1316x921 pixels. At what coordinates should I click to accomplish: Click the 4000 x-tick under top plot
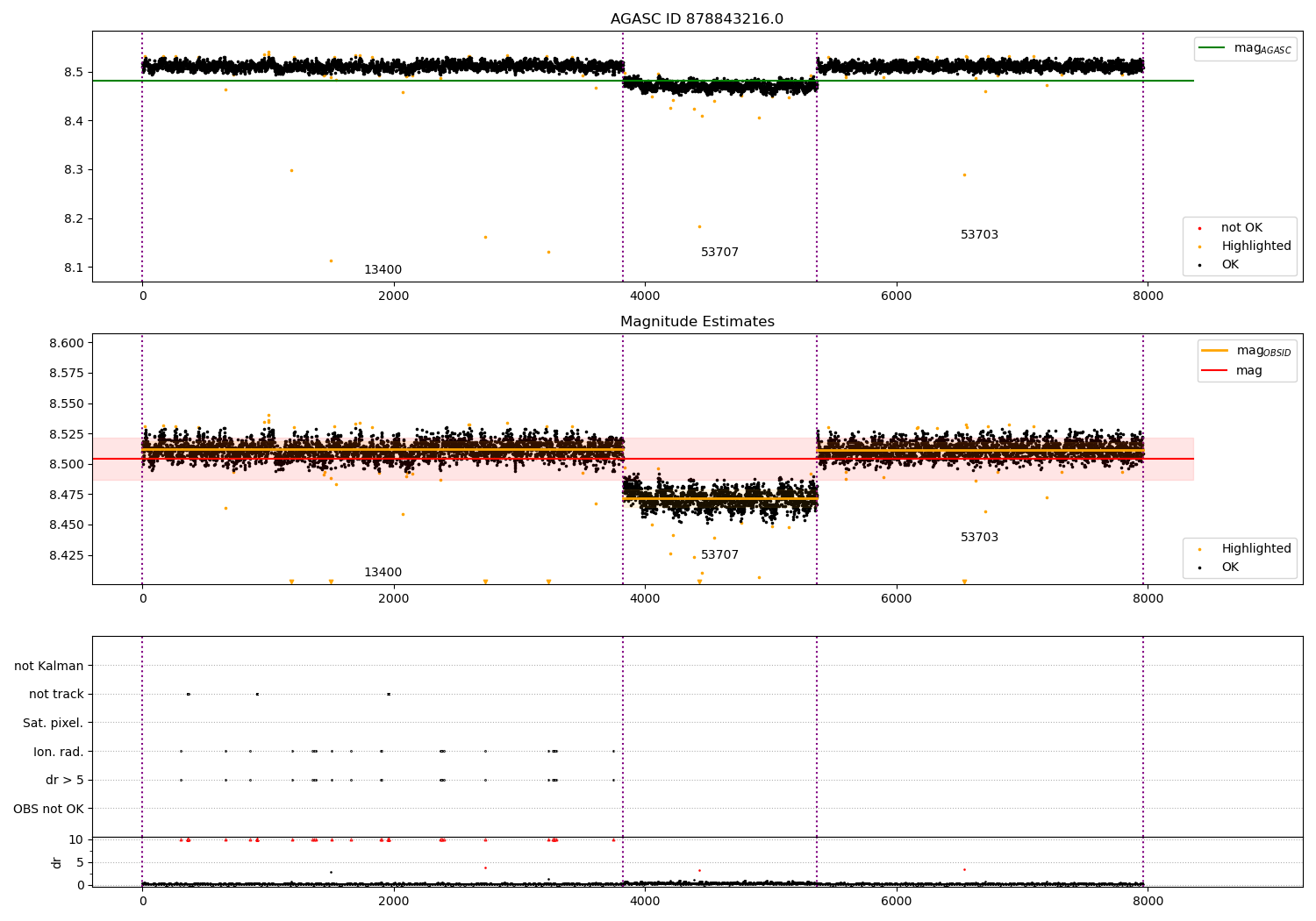coord(645,296)
